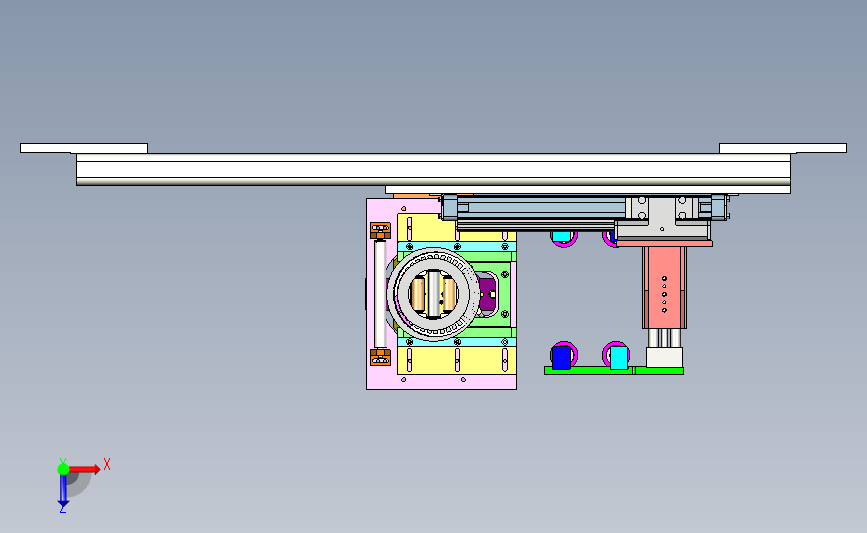The height and width of the screenshot is (533, 867).
Task: Click the blue Z axis arrow of the triad
Action: (63, 491)
